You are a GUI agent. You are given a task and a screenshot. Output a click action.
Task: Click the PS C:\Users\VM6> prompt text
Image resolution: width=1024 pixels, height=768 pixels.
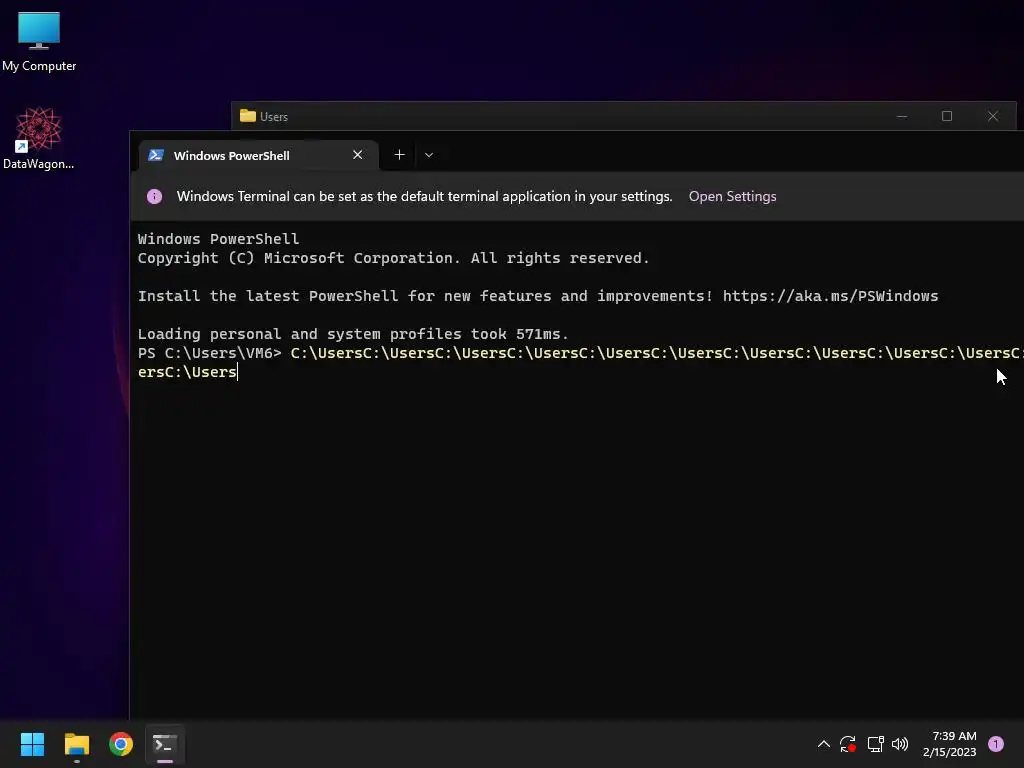(210, 353)
